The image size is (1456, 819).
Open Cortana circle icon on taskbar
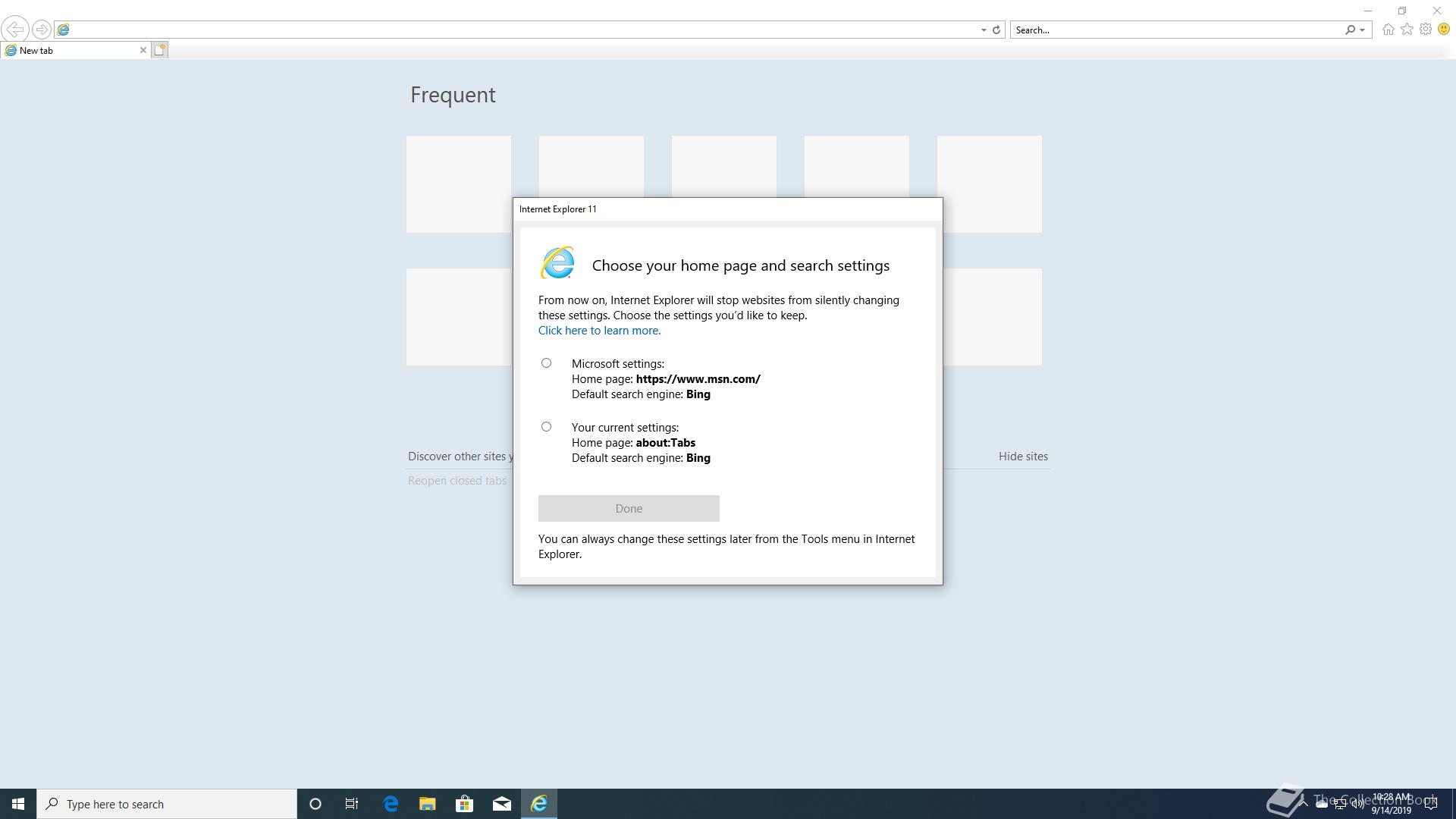(x=315, y=804)
